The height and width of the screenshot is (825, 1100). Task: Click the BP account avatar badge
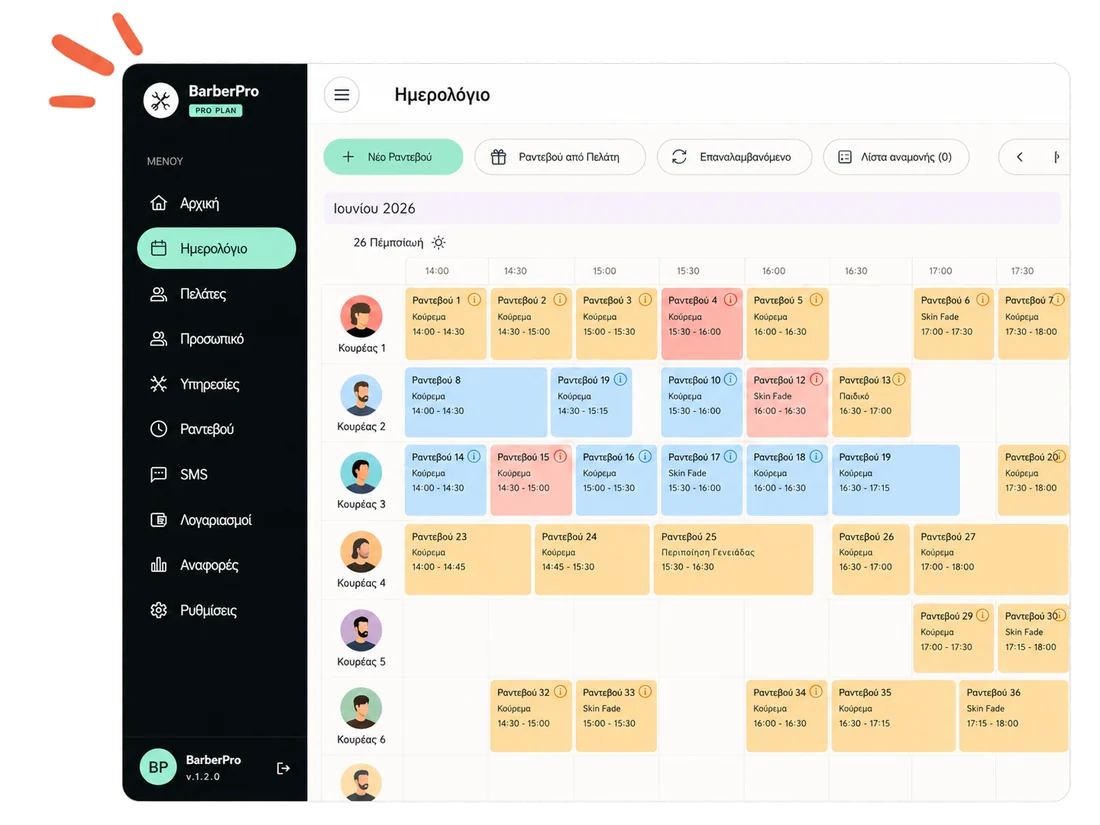tap(158, 767)
